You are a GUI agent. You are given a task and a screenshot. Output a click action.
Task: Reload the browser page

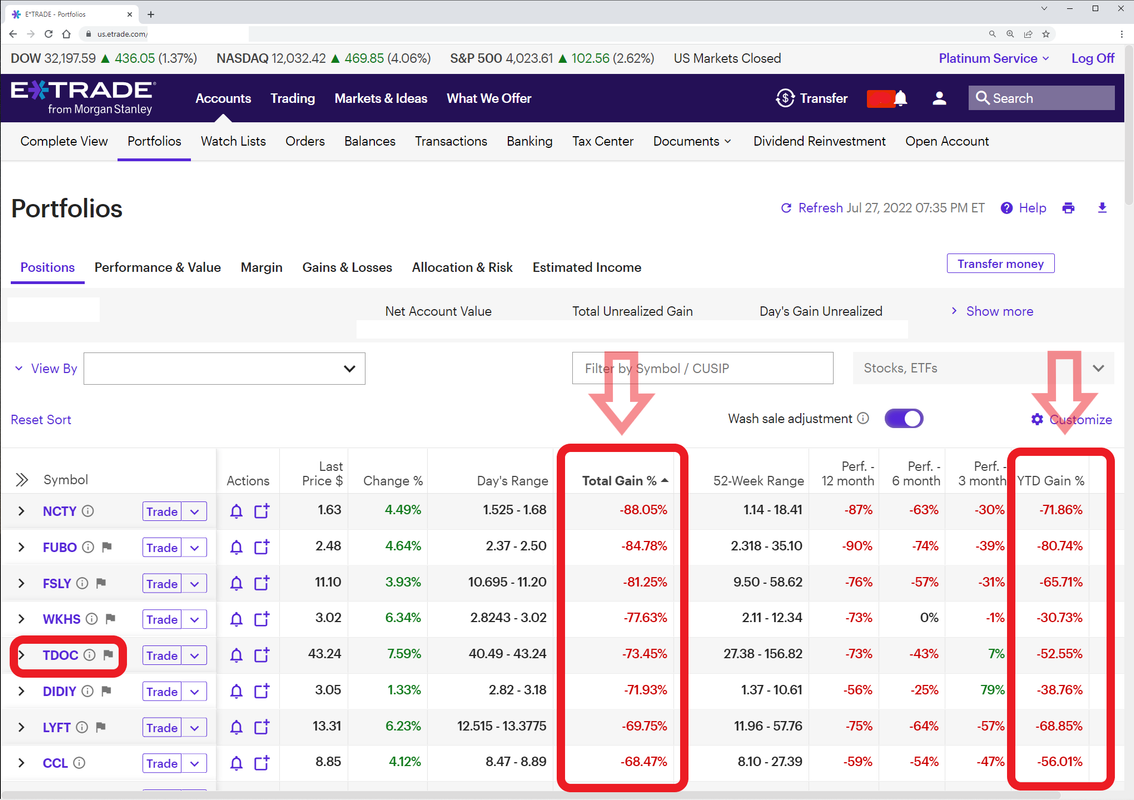click(48, 34)
